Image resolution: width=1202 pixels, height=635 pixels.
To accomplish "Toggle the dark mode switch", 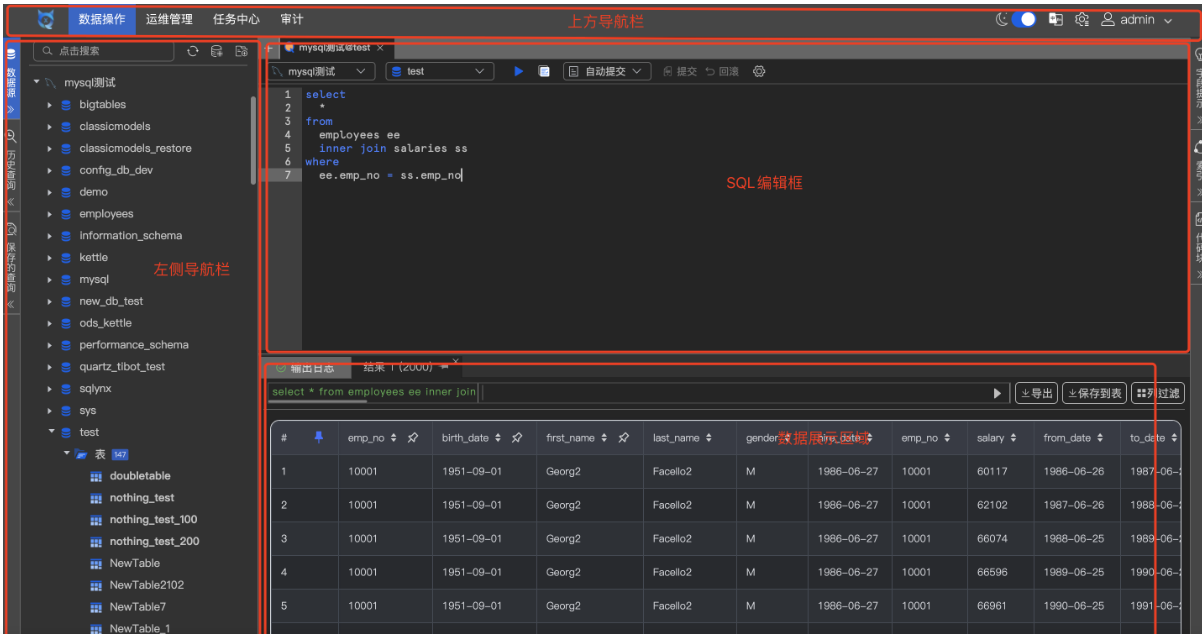I will pos(1023,19).
